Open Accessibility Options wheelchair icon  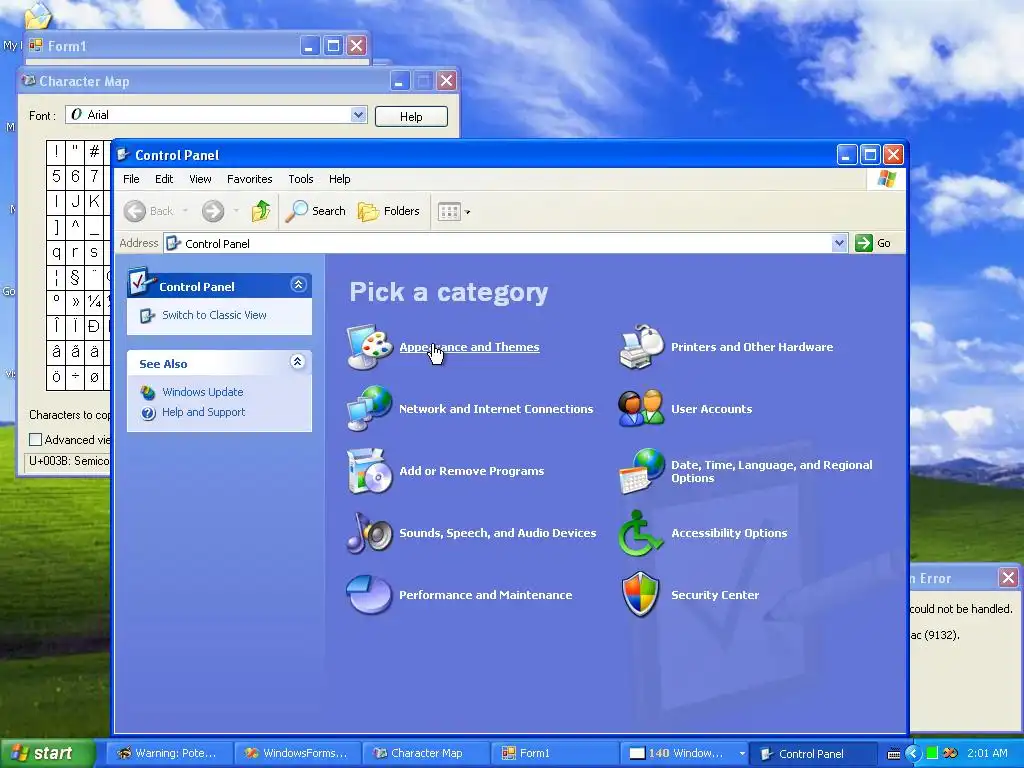pyautogui.click(x=641, y=533)
